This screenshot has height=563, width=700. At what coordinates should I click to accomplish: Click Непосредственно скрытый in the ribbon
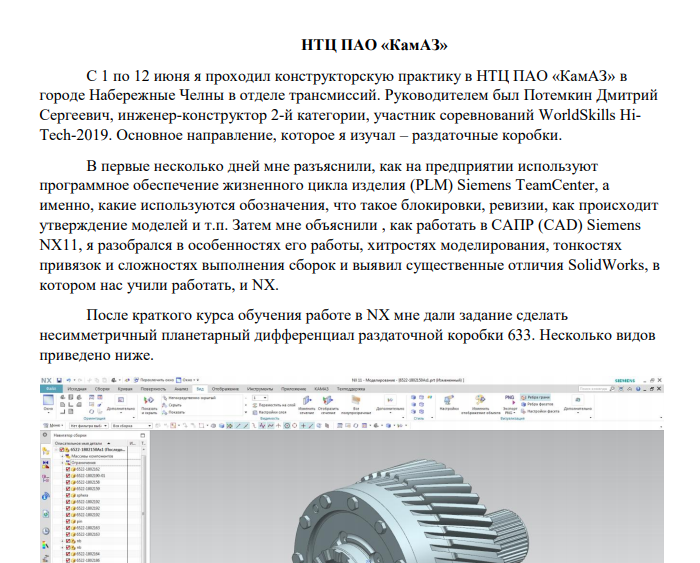[189, 398]
